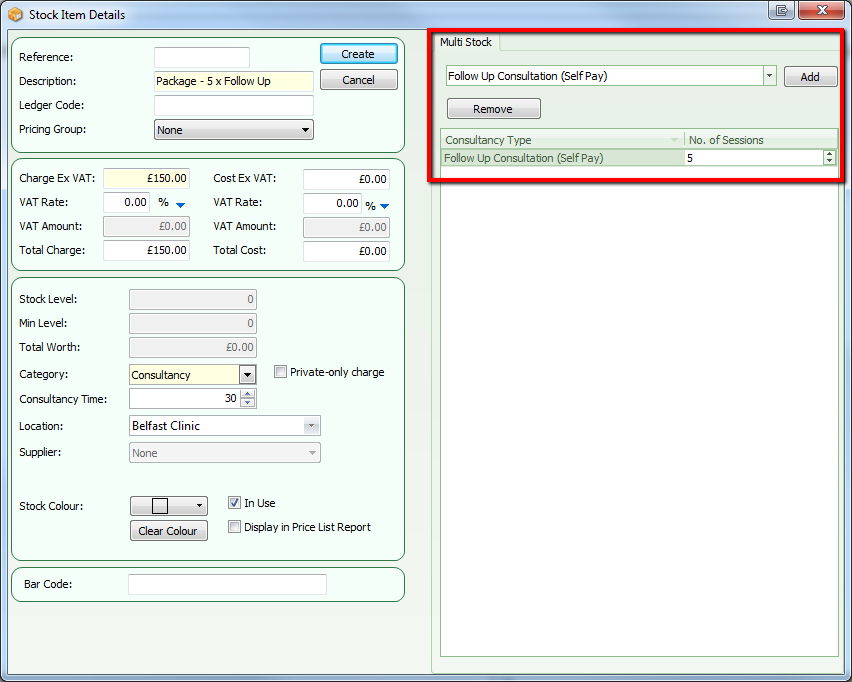
Task: Edit the Total Charge field
Action: coord(146,250)
